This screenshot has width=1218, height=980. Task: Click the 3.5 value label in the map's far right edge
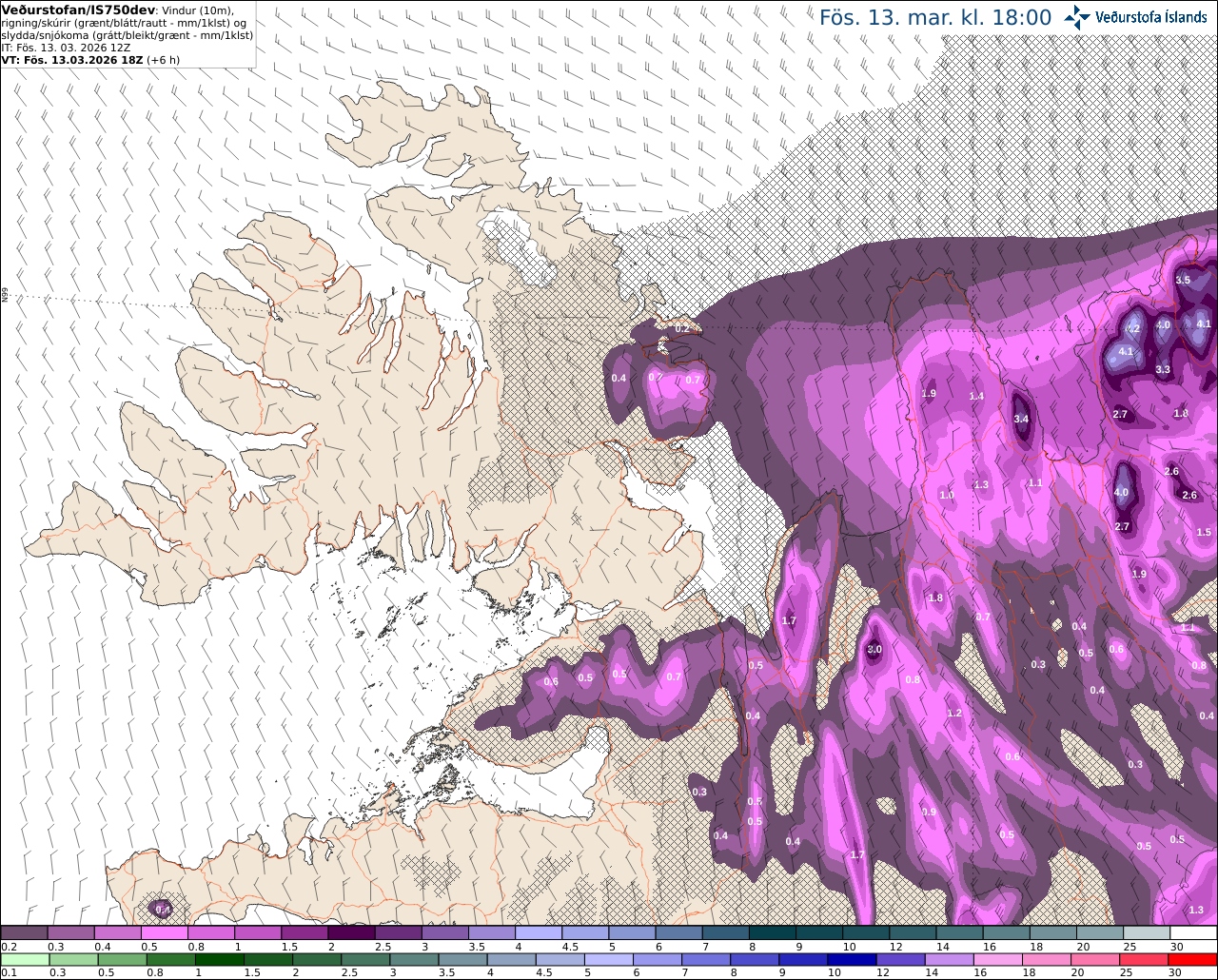(1183, 280)
